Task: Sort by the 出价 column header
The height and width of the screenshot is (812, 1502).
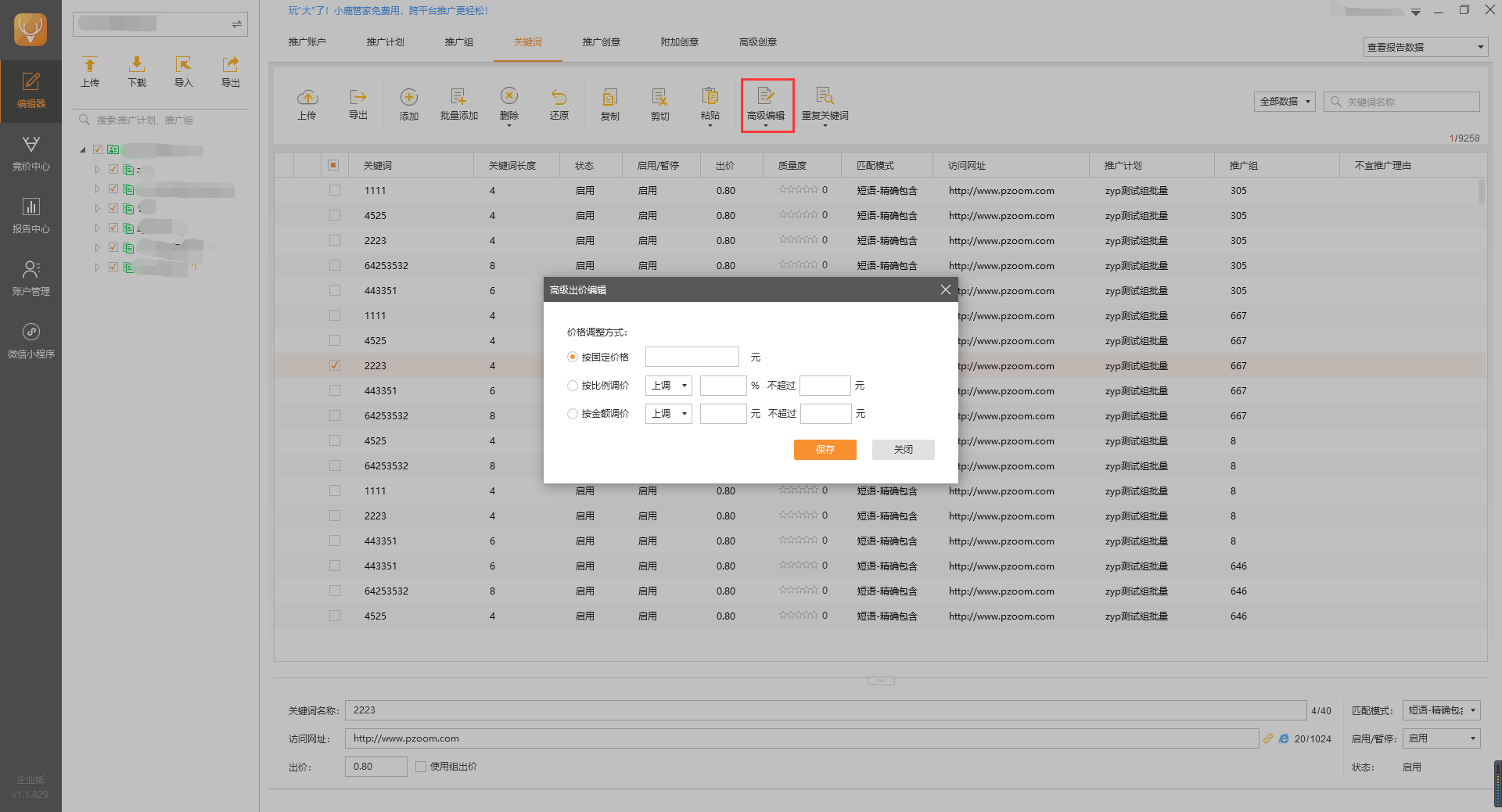Action: pos(731,166)
